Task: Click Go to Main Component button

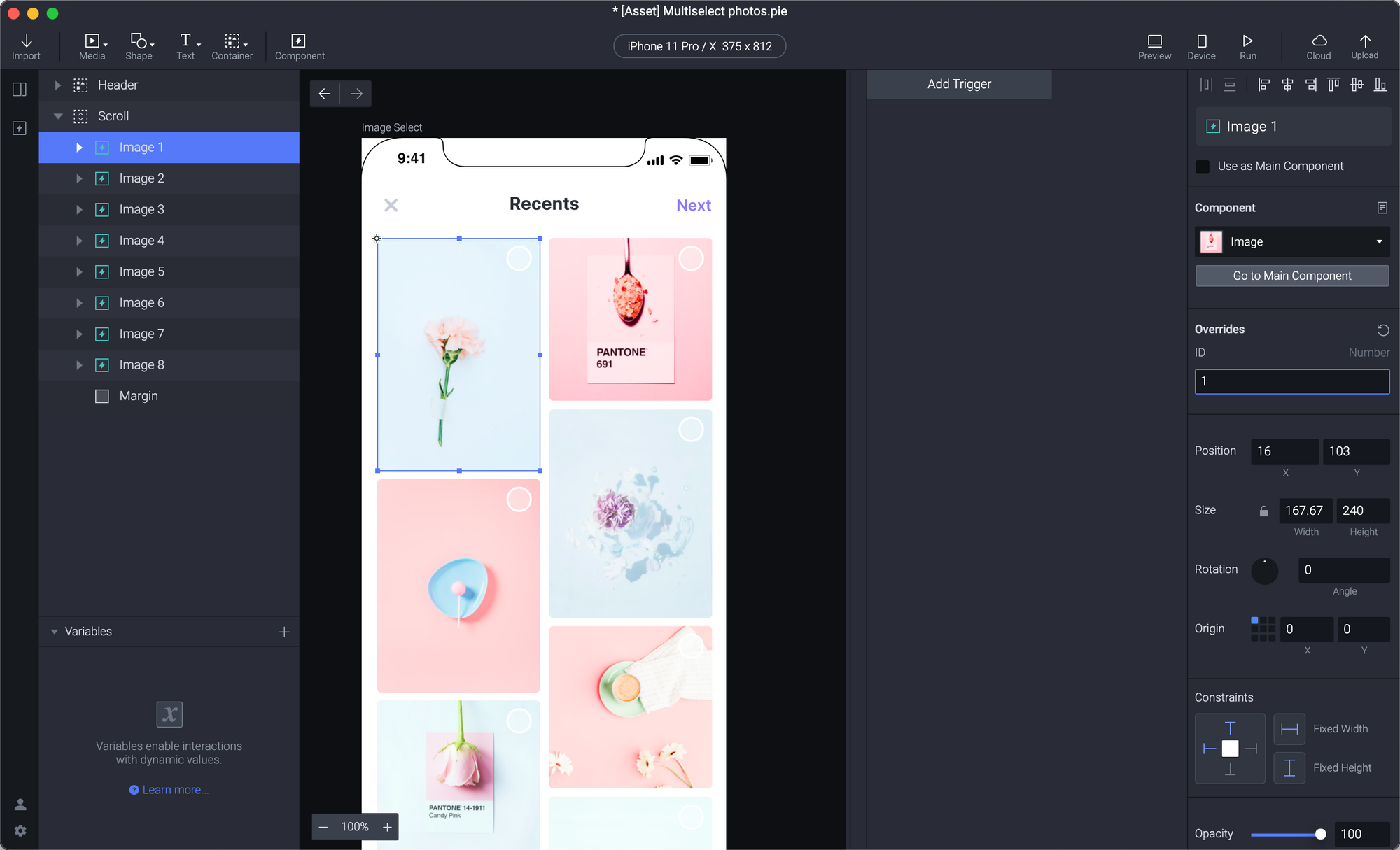Action: (1291, 276)
